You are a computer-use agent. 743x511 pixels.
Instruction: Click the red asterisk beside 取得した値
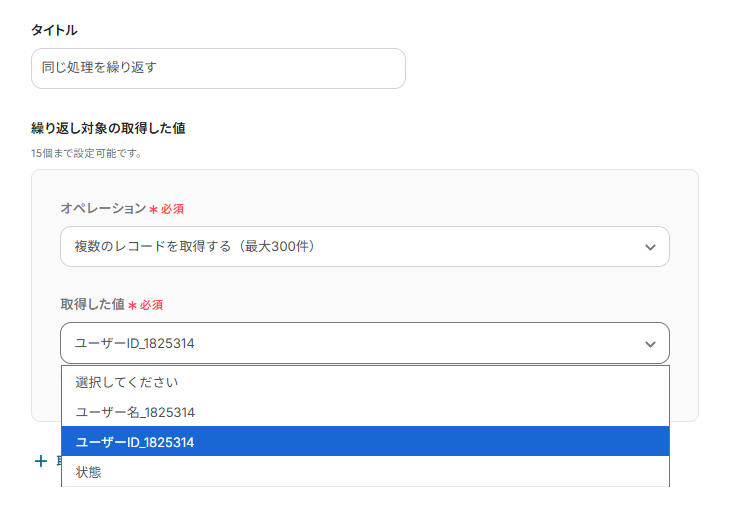pos(132,305)
